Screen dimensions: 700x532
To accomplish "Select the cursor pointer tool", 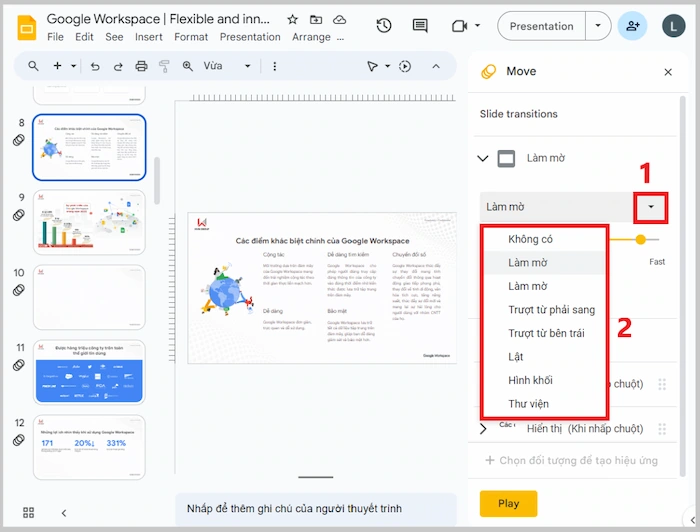I will [372, 66].
